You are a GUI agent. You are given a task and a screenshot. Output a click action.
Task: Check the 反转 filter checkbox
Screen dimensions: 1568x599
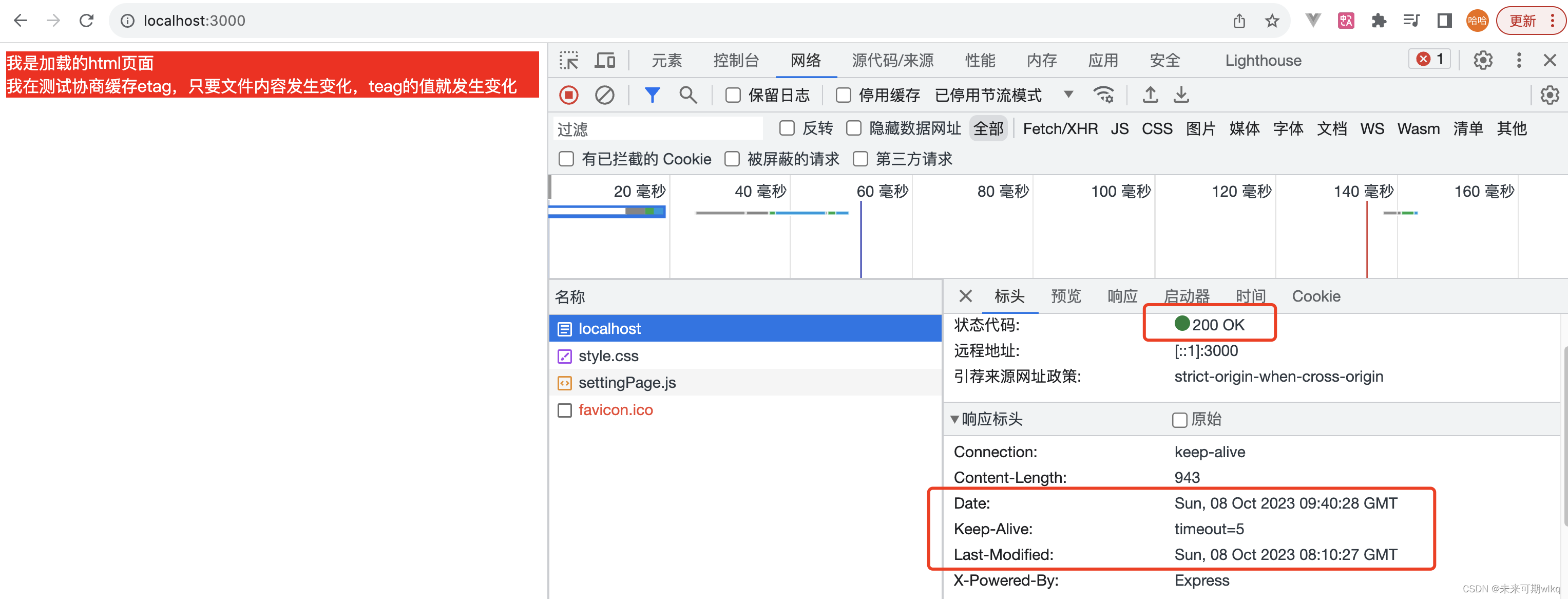pyautogui.click(x=787, y=128)
